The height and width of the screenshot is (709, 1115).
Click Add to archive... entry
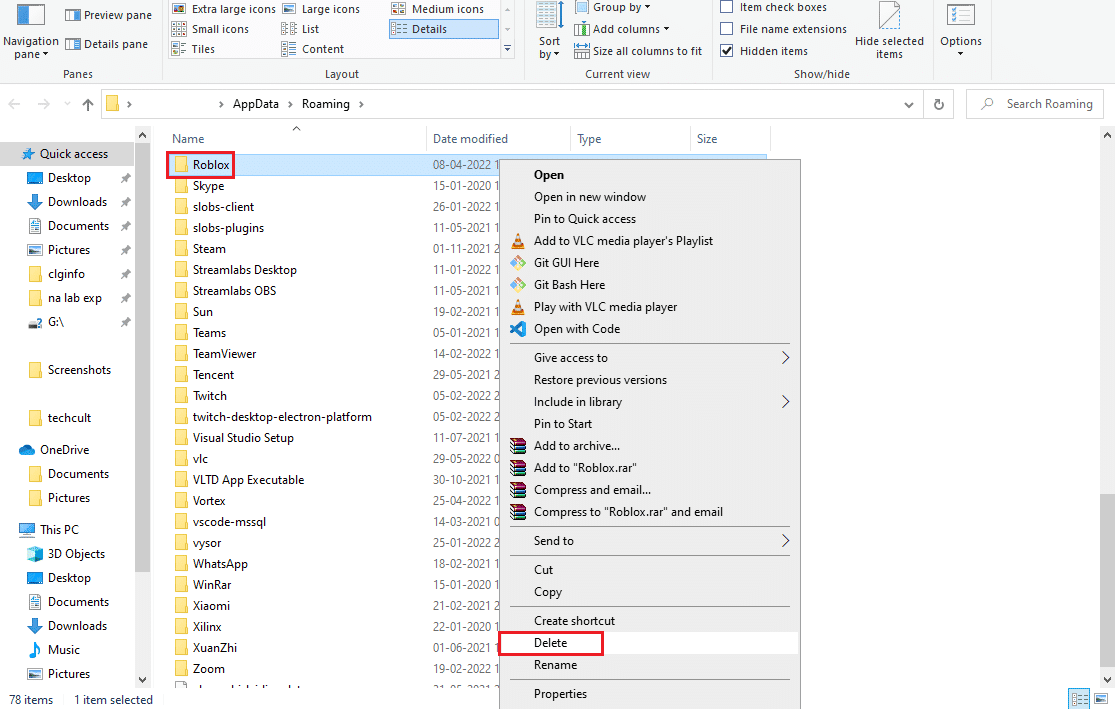(577, 446)
